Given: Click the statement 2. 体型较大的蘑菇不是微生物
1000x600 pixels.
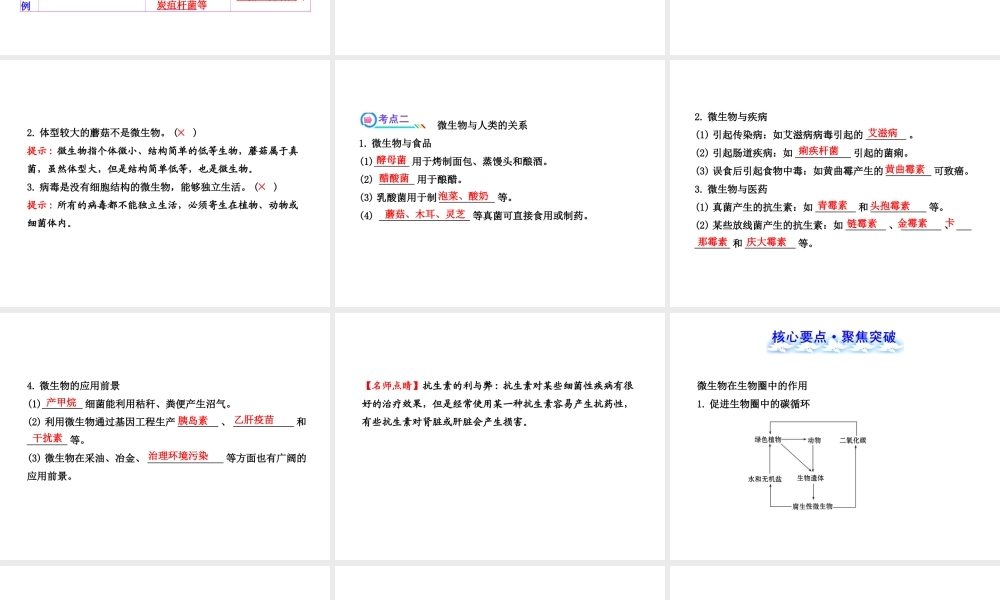Looking at the screenshot, I should point(97,133).
